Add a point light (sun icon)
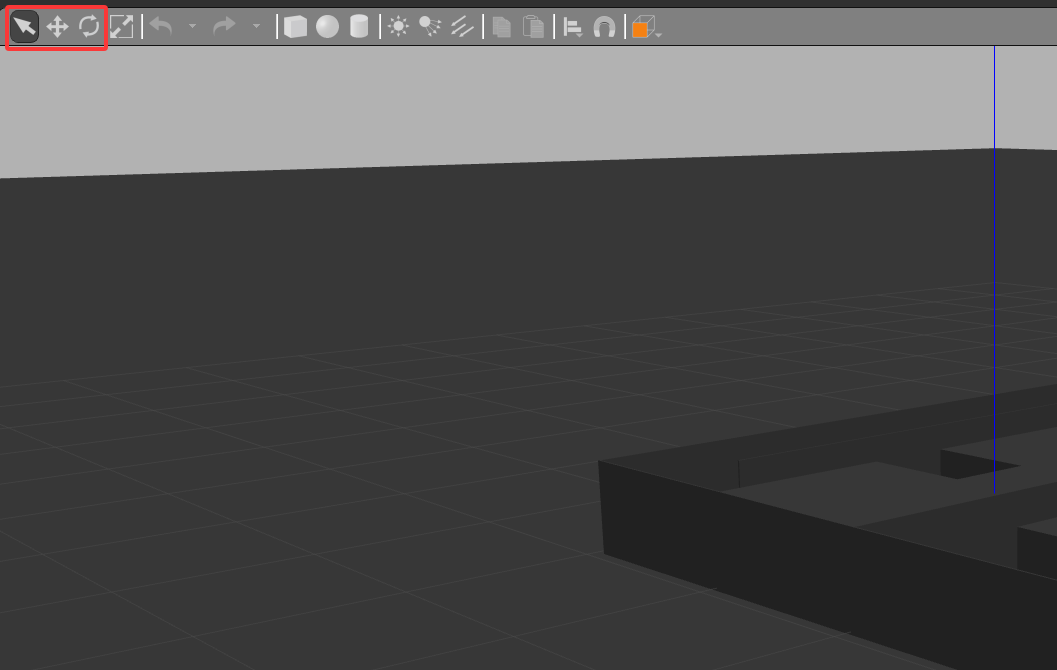This screenshot has width=1057, height=670. click(x=398, y=27)
